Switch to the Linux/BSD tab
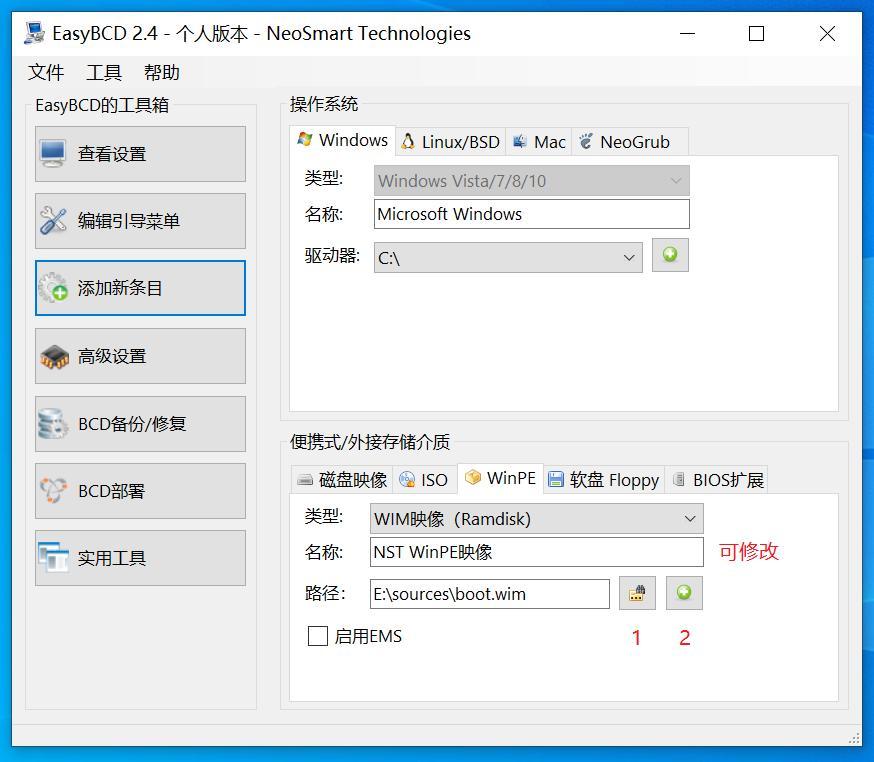The height and width of the screenshot is (762, 874). pyautogui.click(x=450, y=142)
